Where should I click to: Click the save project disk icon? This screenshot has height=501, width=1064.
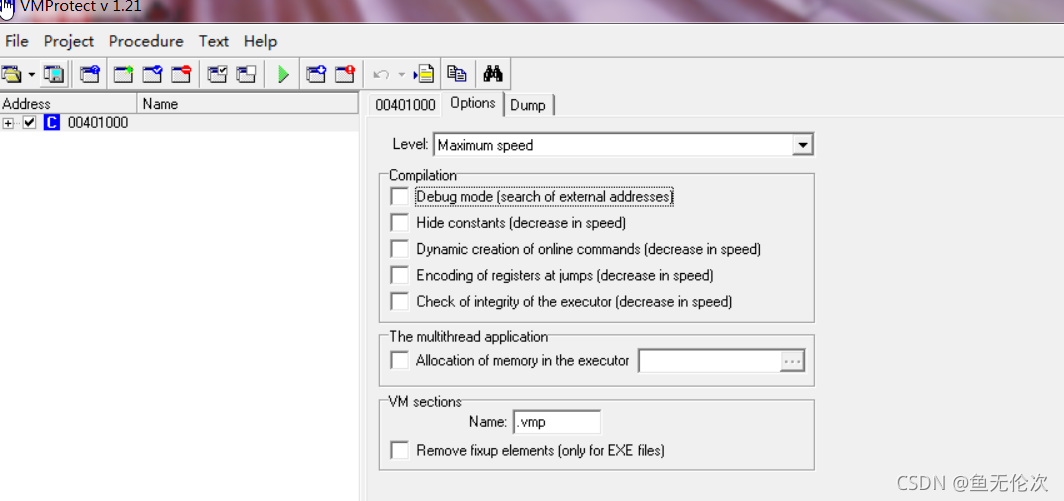click(x=54, y=74)
